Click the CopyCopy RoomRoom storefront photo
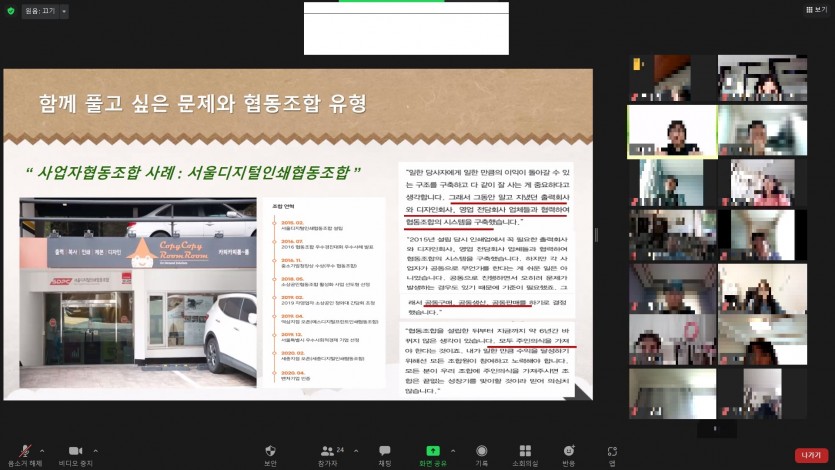 [x=138, y=292]
